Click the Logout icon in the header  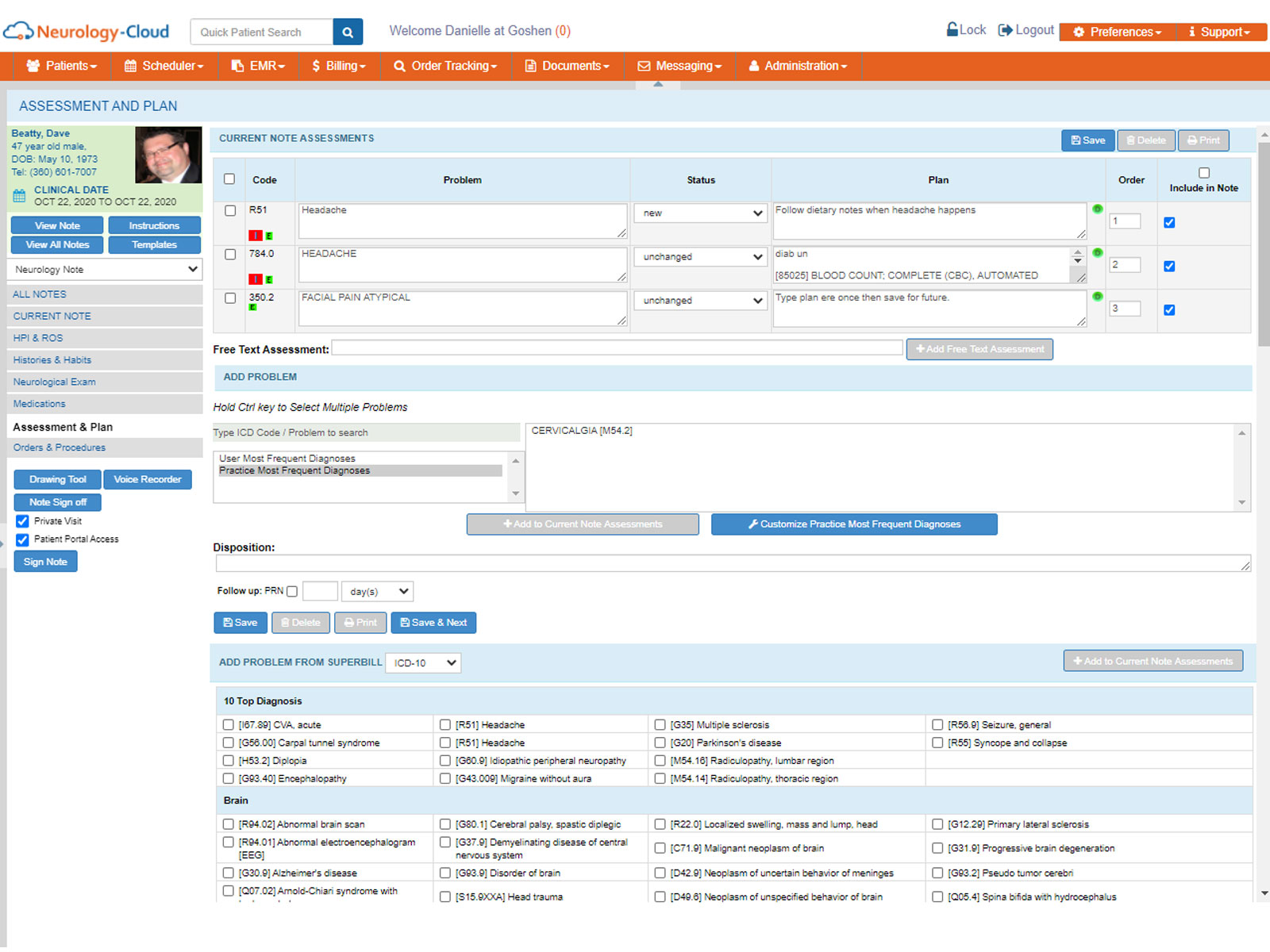1005,29
